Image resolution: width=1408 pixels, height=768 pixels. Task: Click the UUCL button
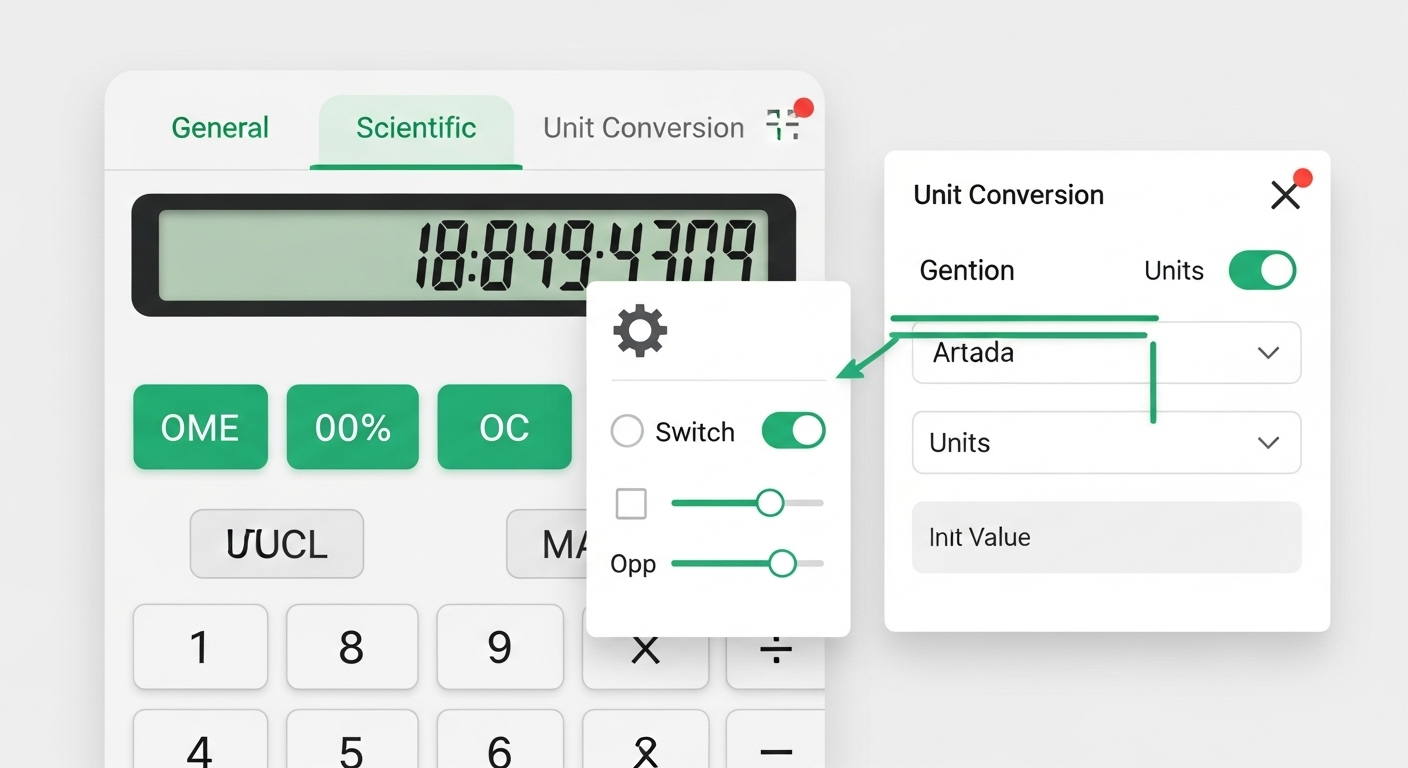tap(277, 544)
